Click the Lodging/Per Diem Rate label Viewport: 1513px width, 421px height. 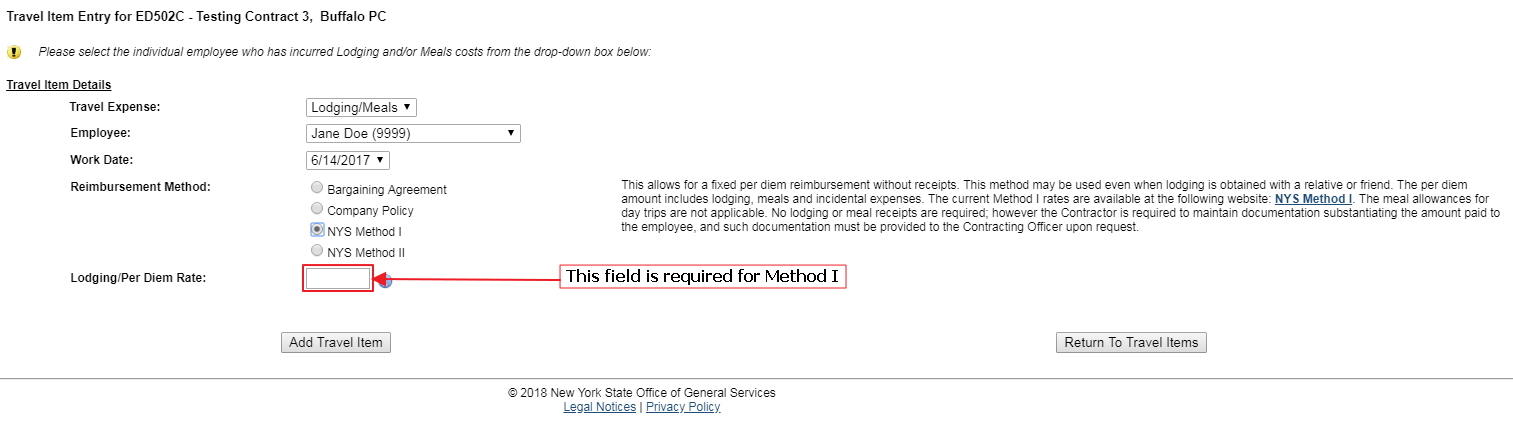[138, 278]
